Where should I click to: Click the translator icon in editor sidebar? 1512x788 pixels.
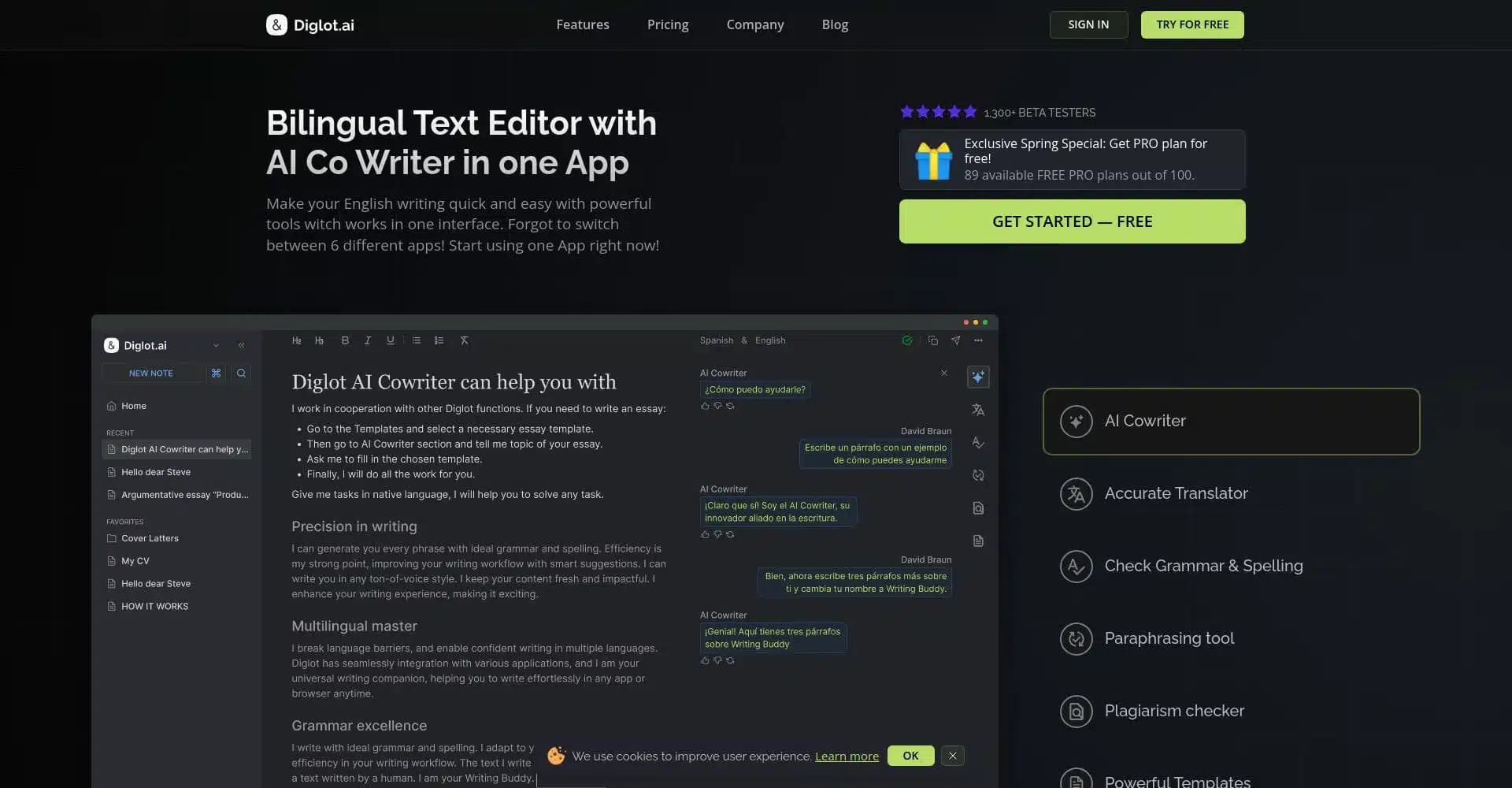pos(978,410)
